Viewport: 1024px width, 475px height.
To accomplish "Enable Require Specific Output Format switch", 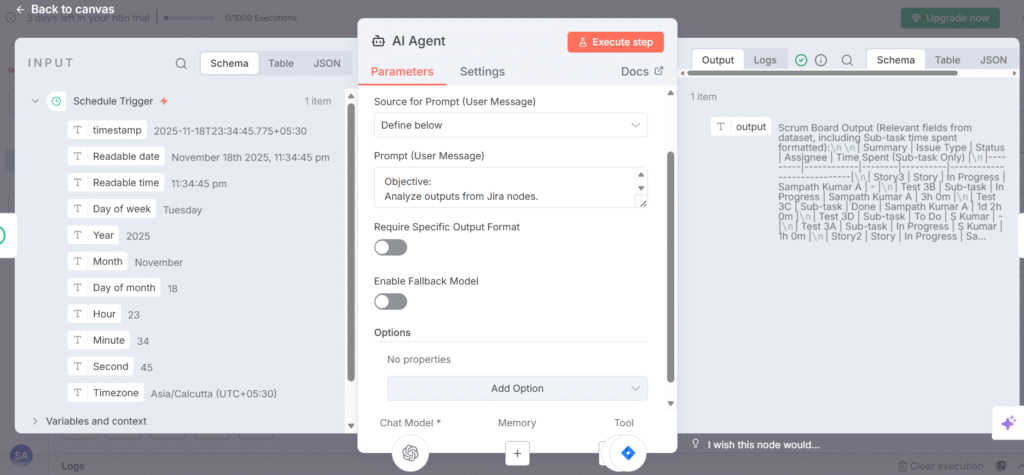I will click(391, 247).
